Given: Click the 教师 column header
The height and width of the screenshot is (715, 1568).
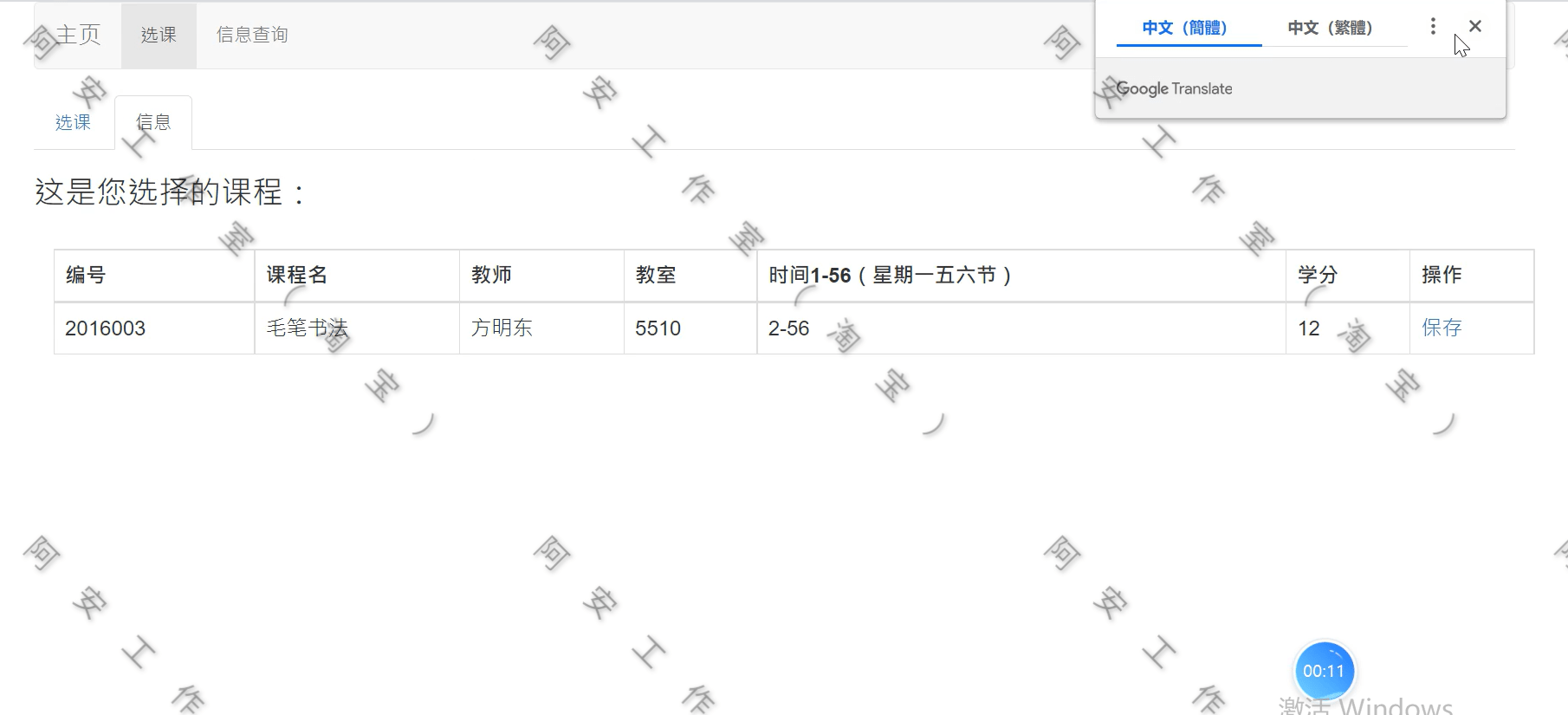Looking at the screenshot, I should click(541, 276).
